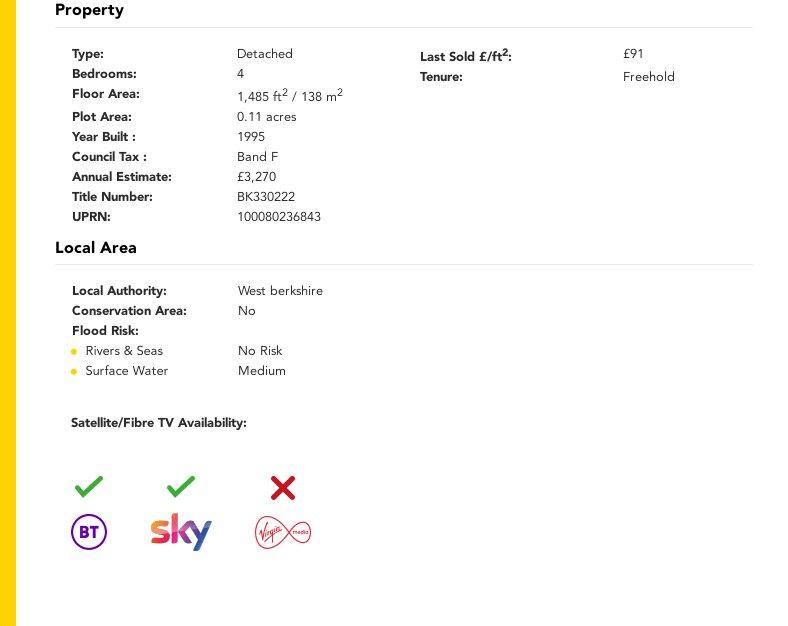The image size is (788, 626).
Task: Click the red cross above Virgin Media
Action: 283,488
